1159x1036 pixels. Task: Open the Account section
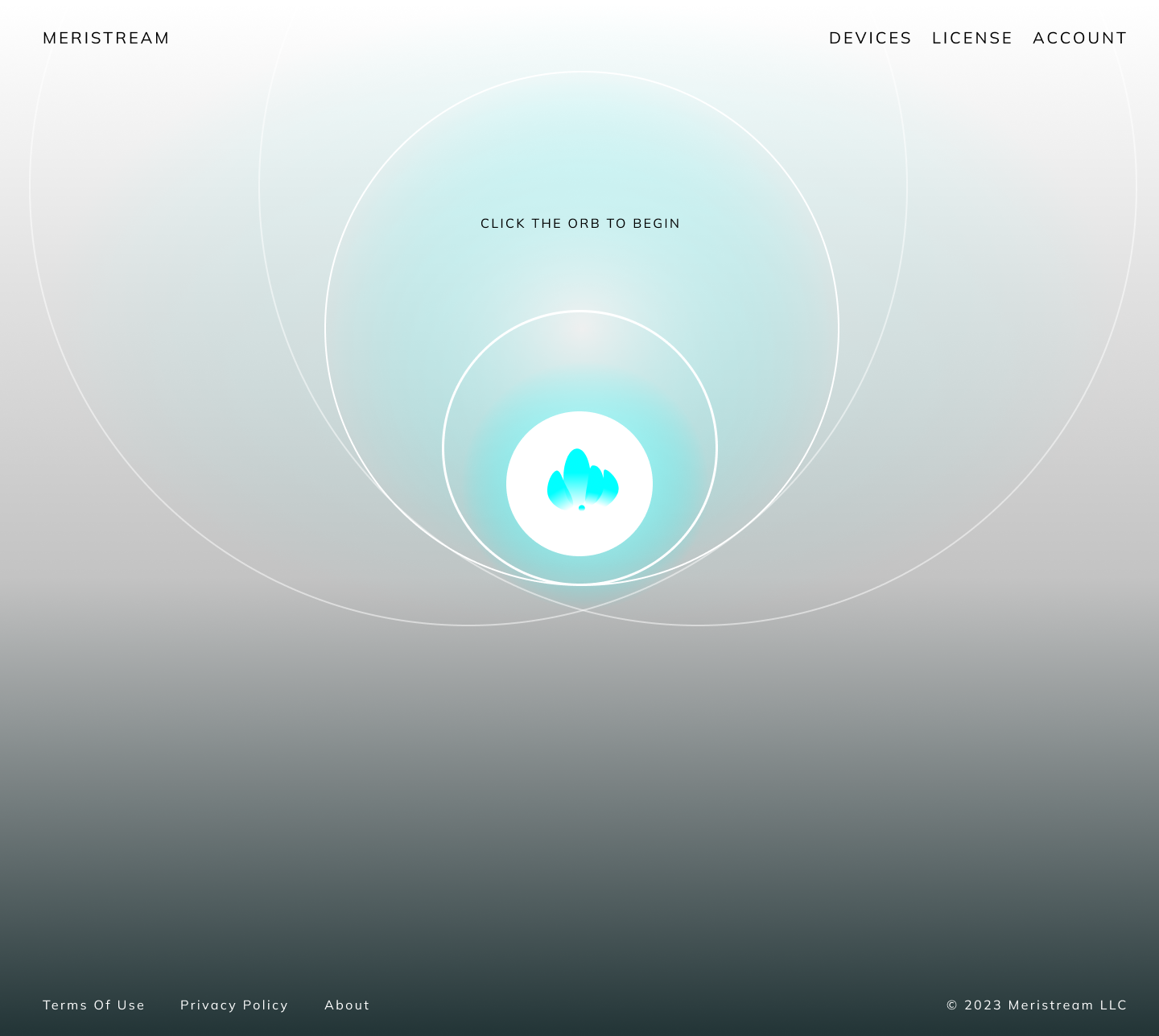[1079, 38]
